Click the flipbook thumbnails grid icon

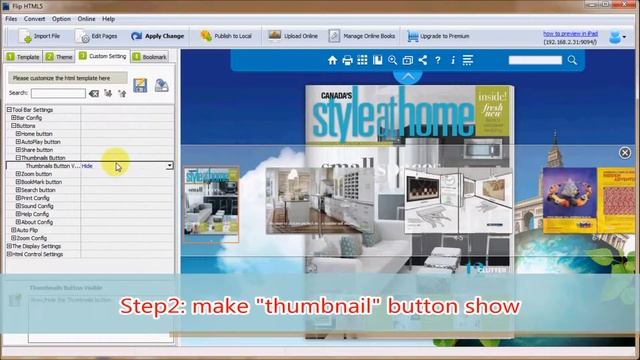coord(362,60)
